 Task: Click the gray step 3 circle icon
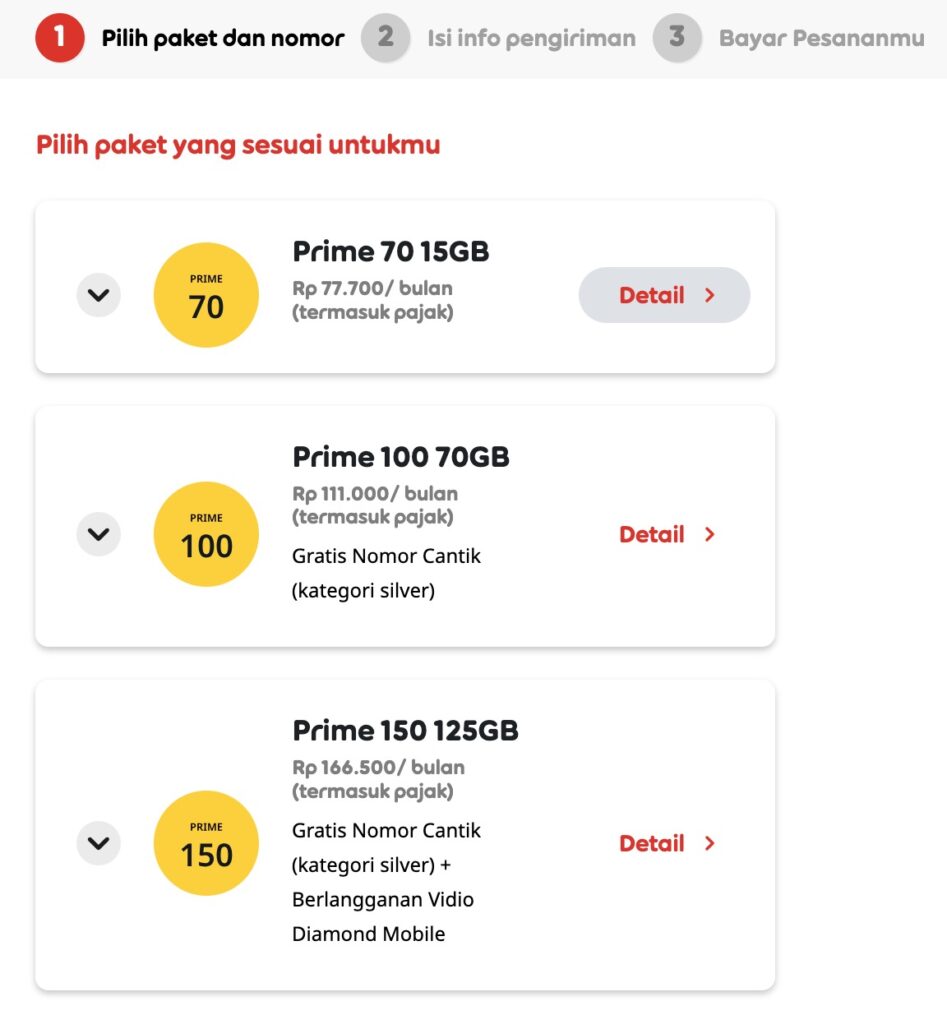pos(677,38)
